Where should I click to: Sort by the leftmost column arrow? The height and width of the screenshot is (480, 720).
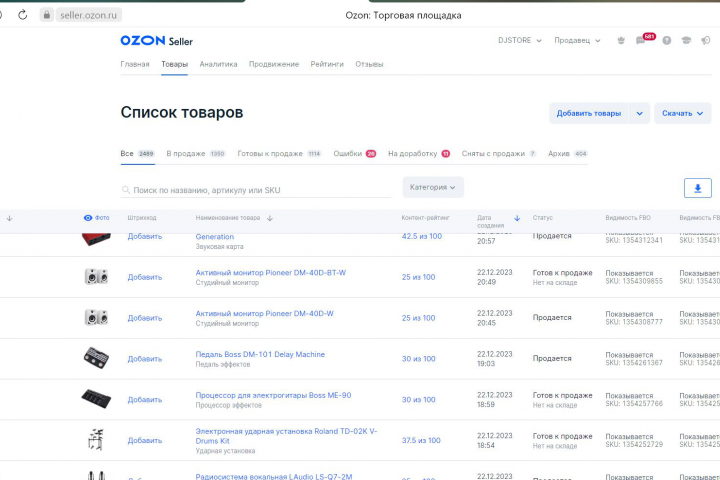pos(9,218)
